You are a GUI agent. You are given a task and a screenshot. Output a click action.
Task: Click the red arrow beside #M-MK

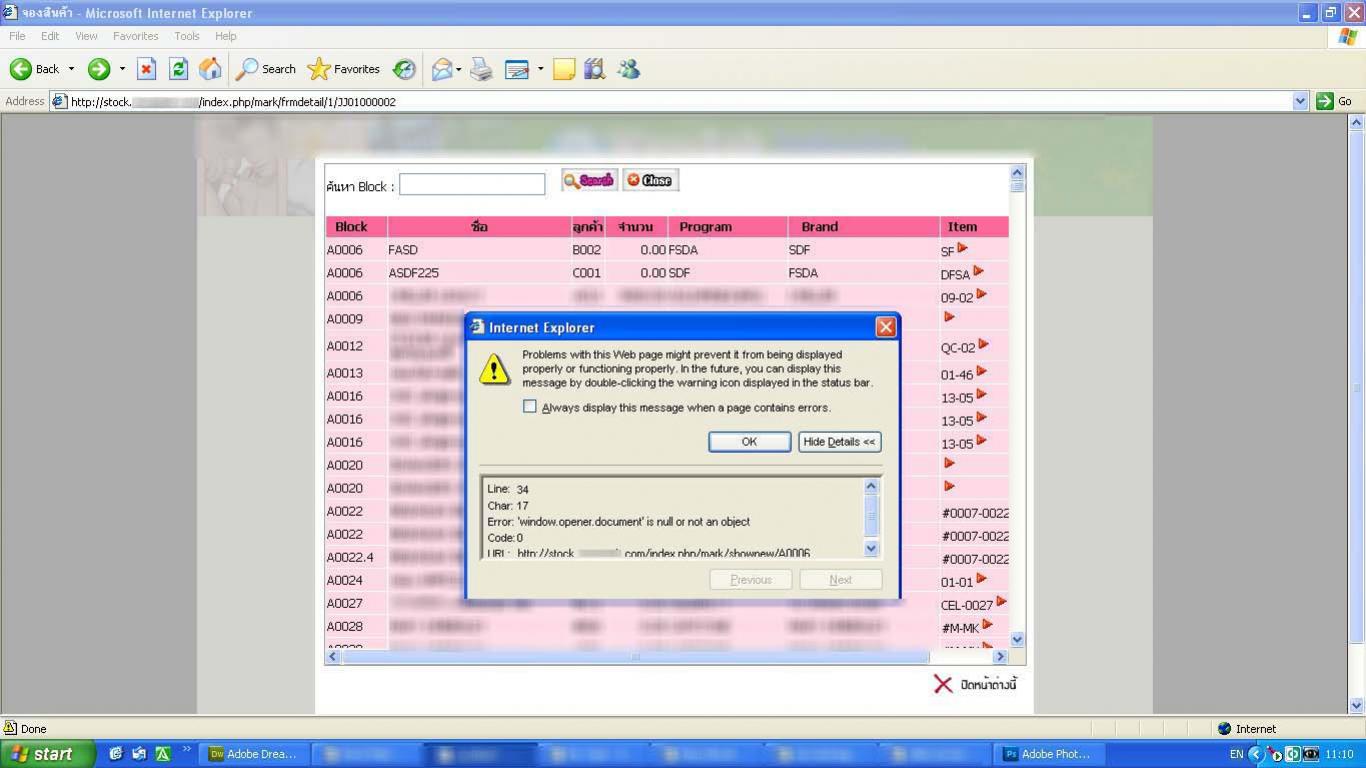pyautogui.click(x=987, y=624)
